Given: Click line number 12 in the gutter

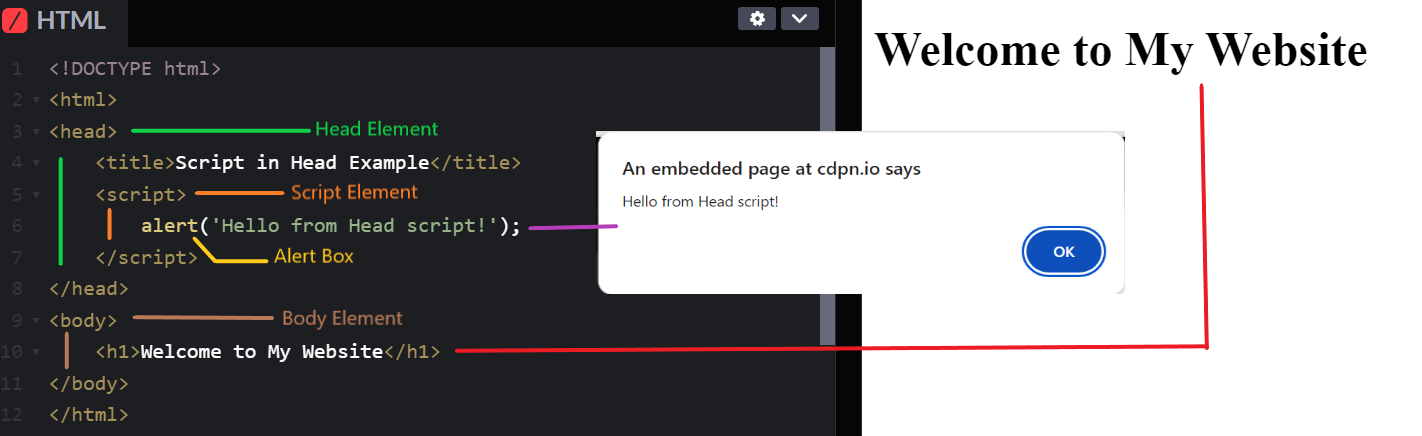Looking at the screenshot, I should point(12,414).
